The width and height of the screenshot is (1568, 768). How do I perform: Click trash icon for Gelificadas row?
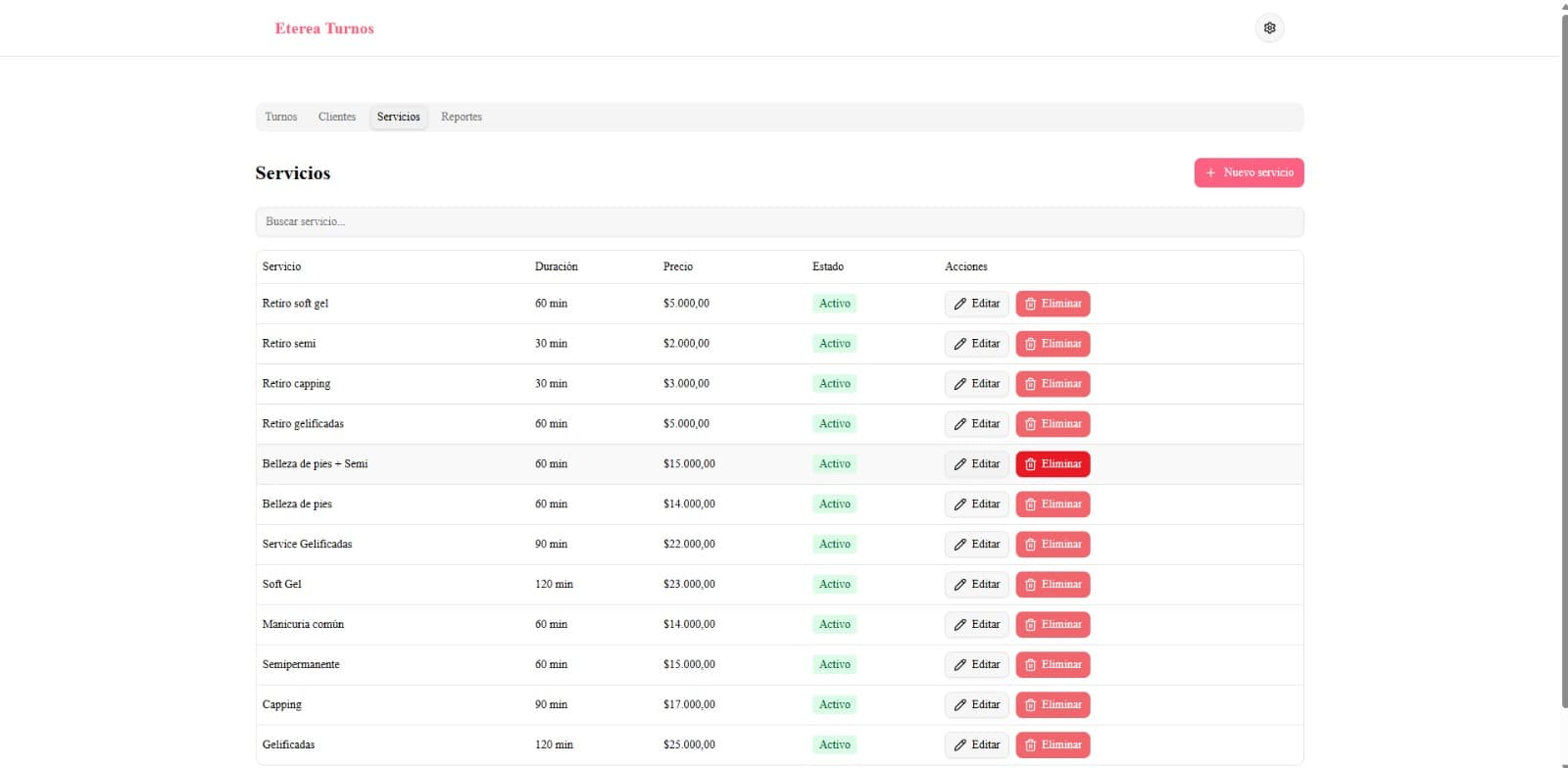click(x=1030, y=745)
